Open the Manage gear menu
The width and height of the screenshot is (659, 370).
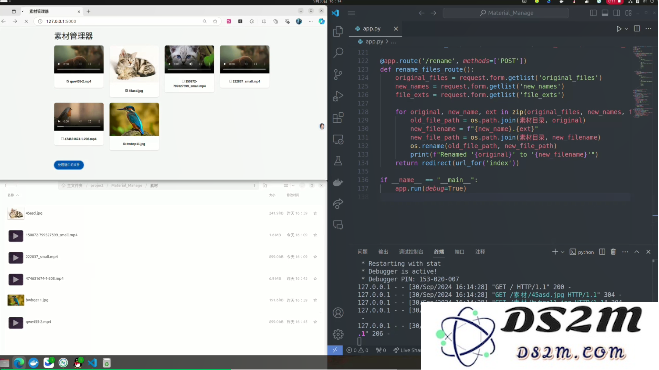point(338,335)
